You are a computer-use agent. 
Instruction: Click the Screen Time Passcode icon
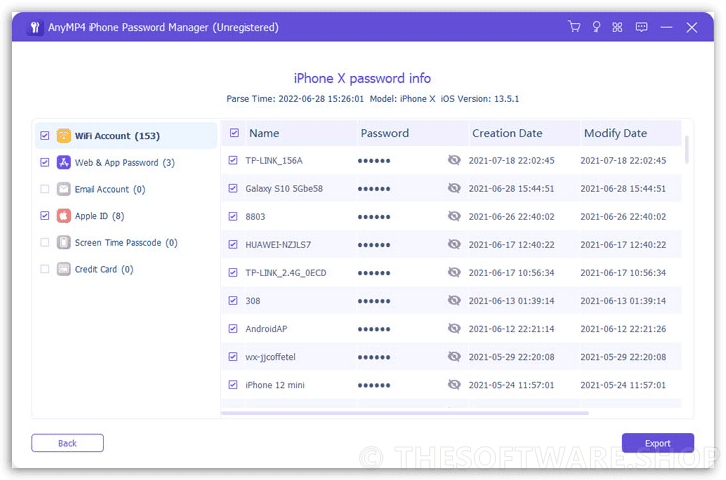pos(63,243)
